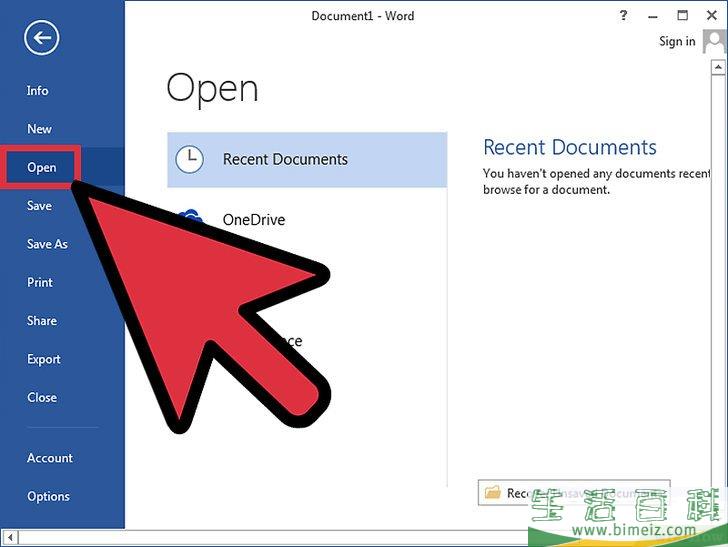
Task: Minimize the Word window
Action: (x=654, y=15)
